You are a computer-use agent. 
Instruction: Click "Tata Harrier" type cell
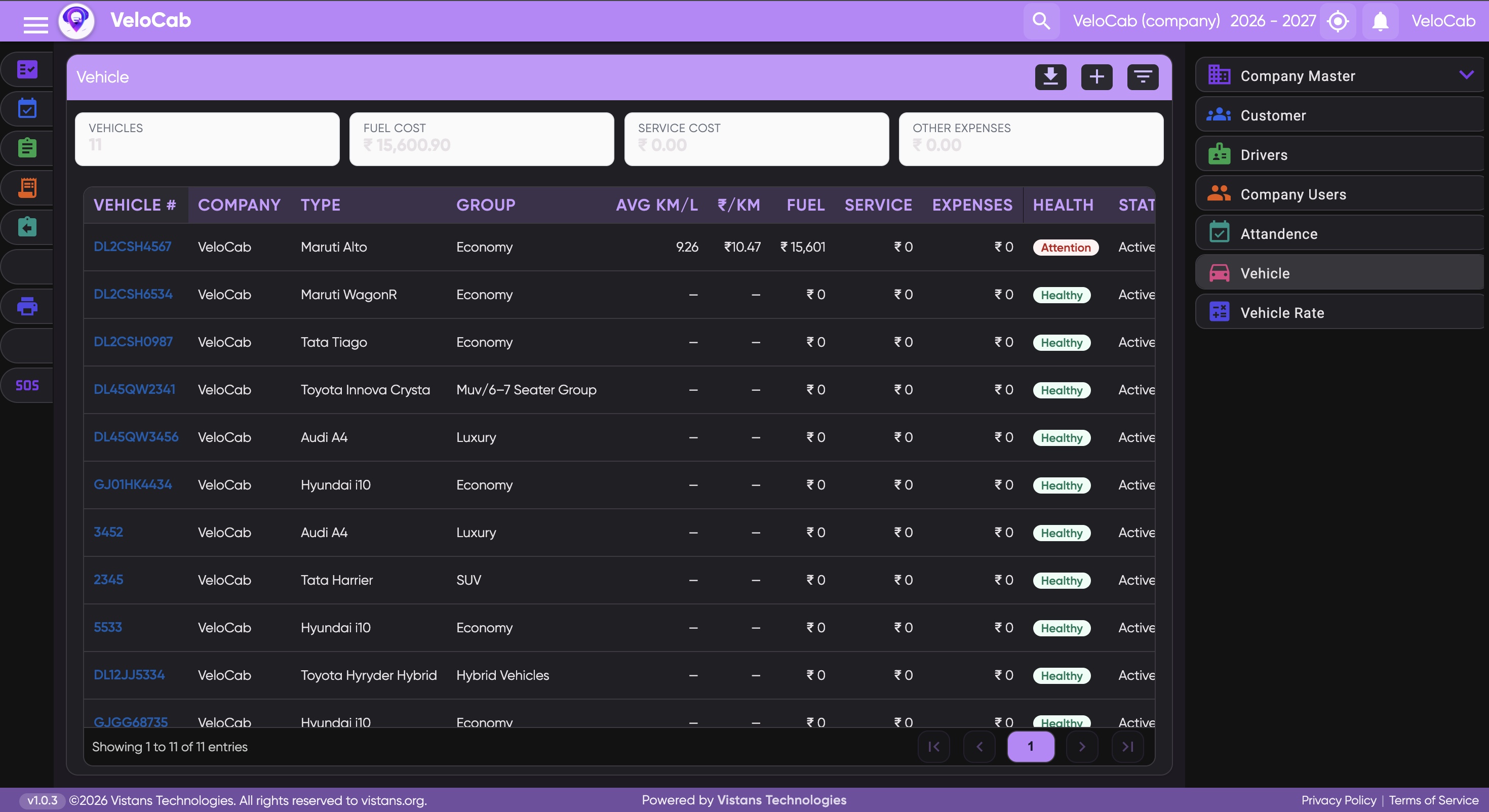tap(336, 580)
